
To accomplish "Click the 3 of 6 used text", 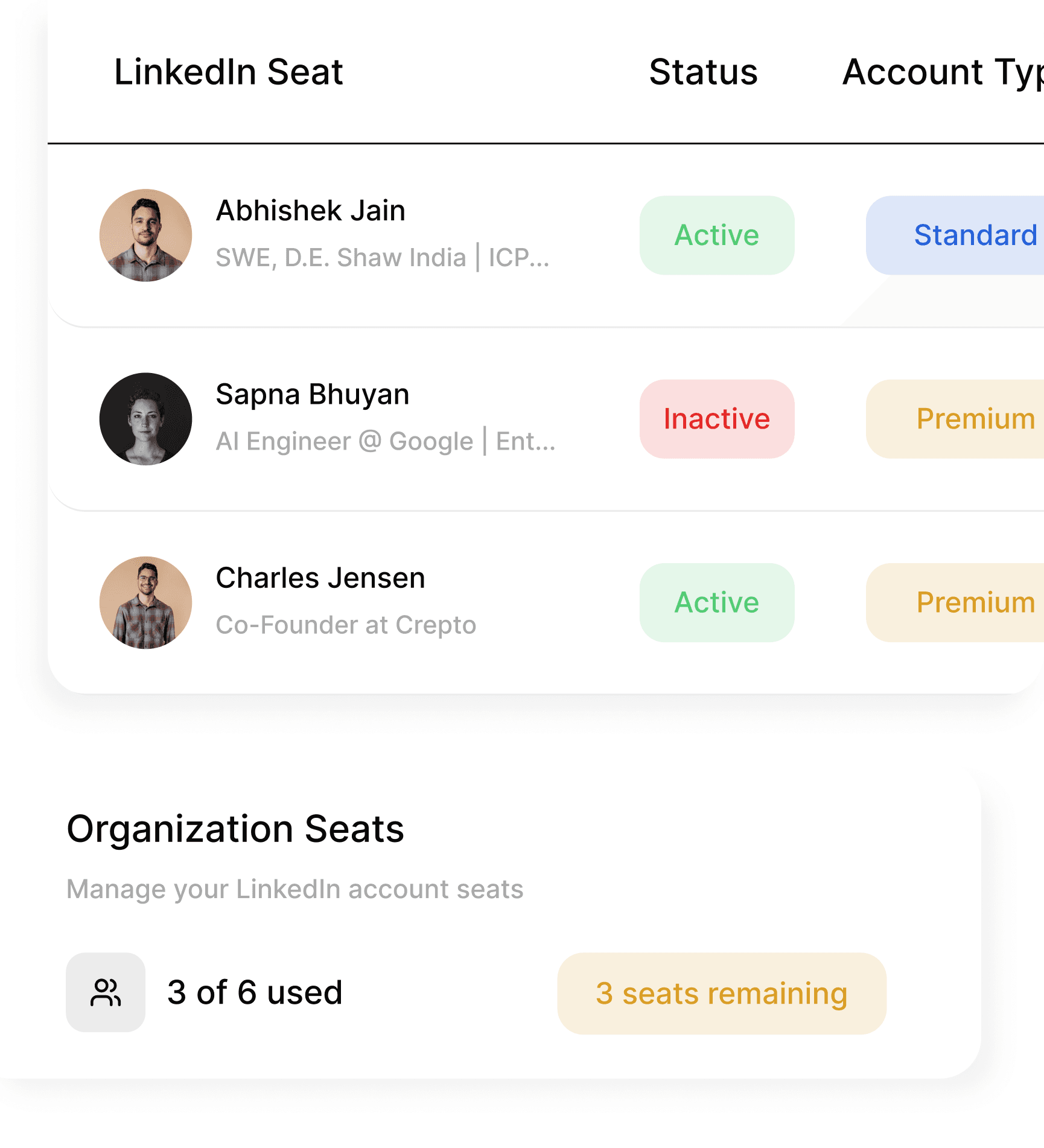I will (x=255, y=992).
